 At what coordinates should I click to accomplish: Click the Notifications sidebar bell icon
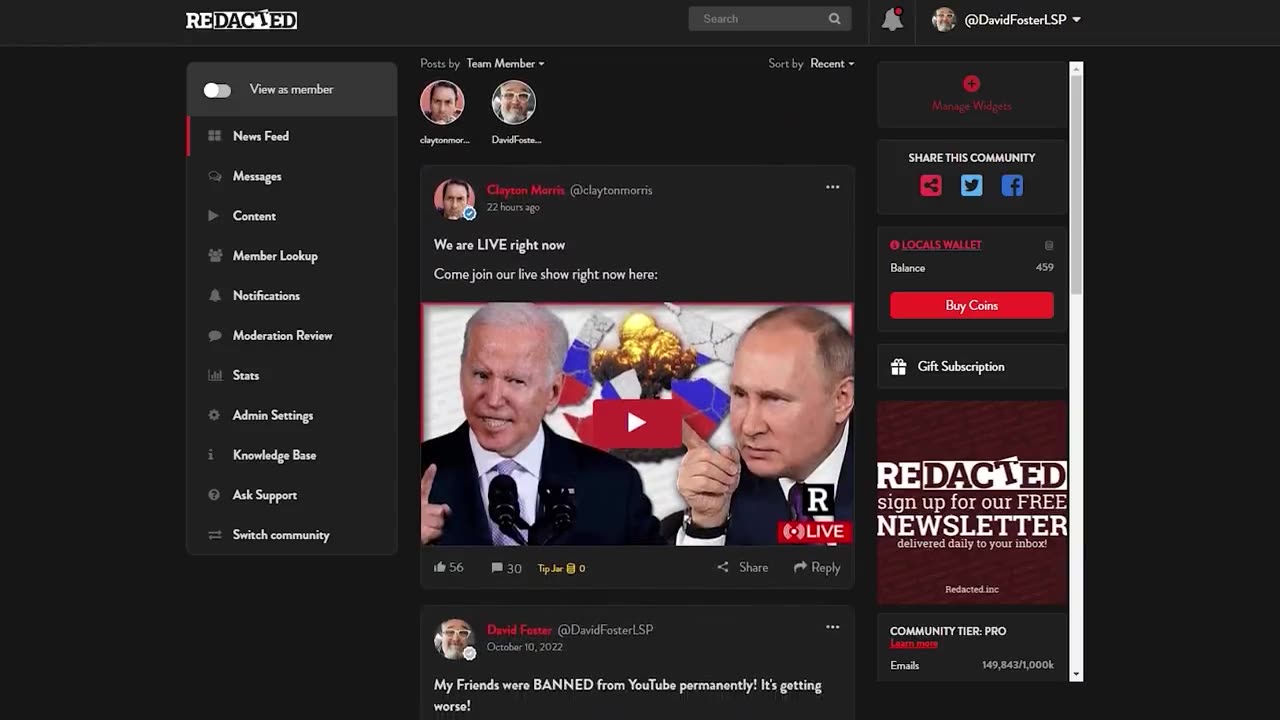click(214, 296)
